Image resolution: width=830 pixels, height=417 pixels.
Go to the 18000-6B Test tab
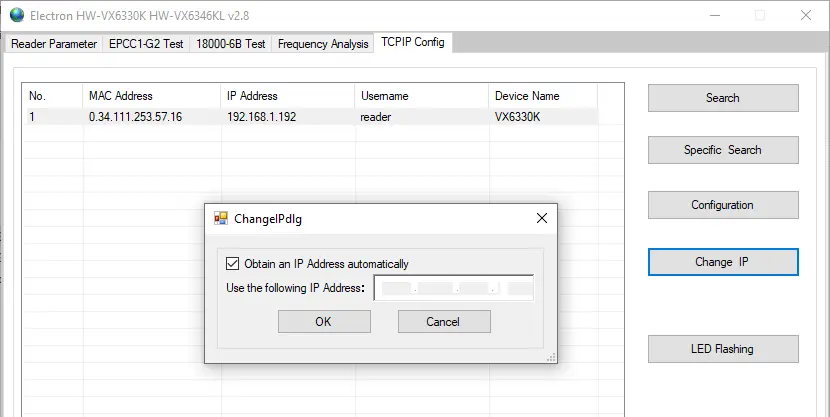[x=228, y=44]
